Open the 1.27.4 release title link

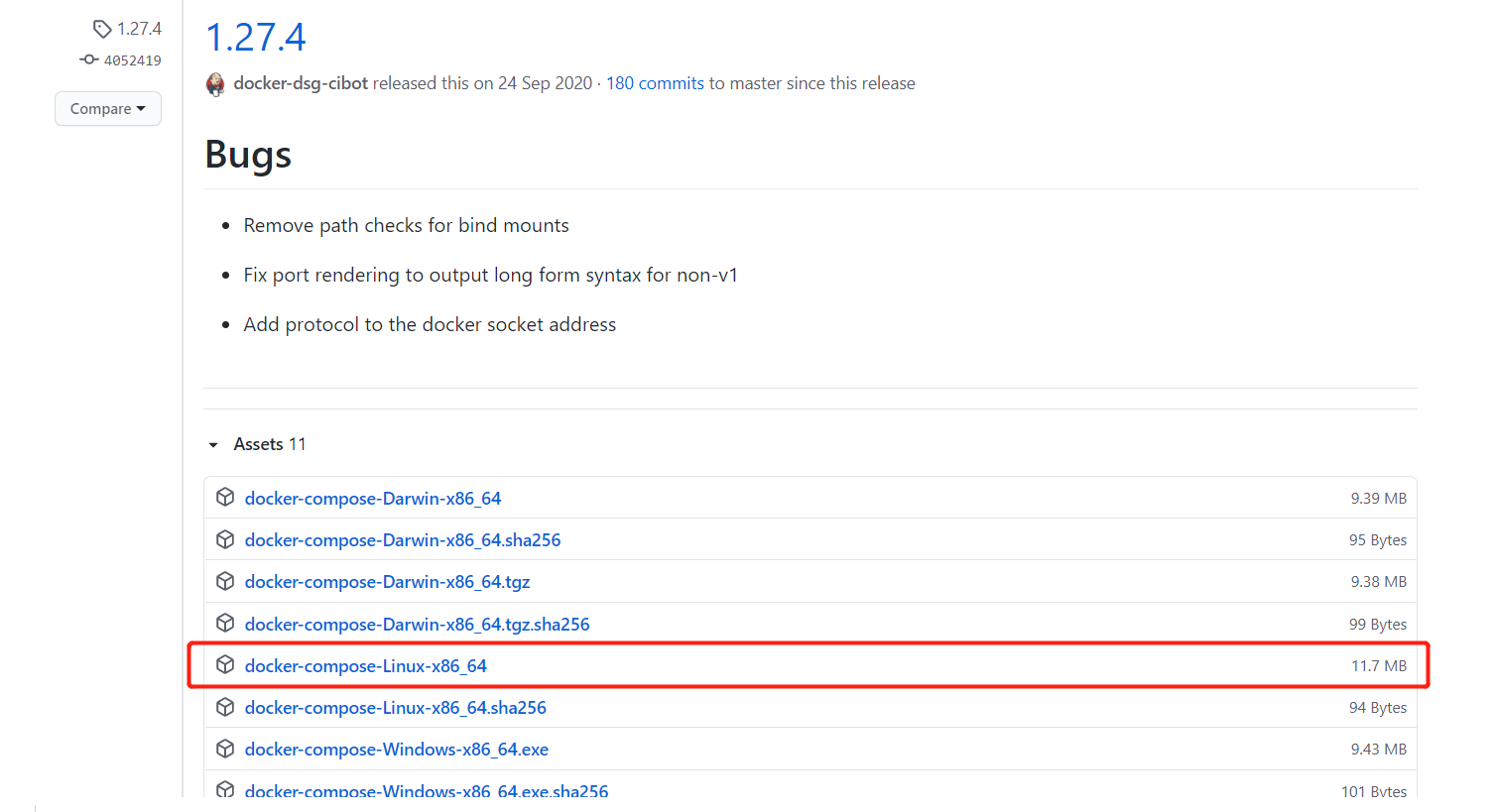click(x=256, y=38)
